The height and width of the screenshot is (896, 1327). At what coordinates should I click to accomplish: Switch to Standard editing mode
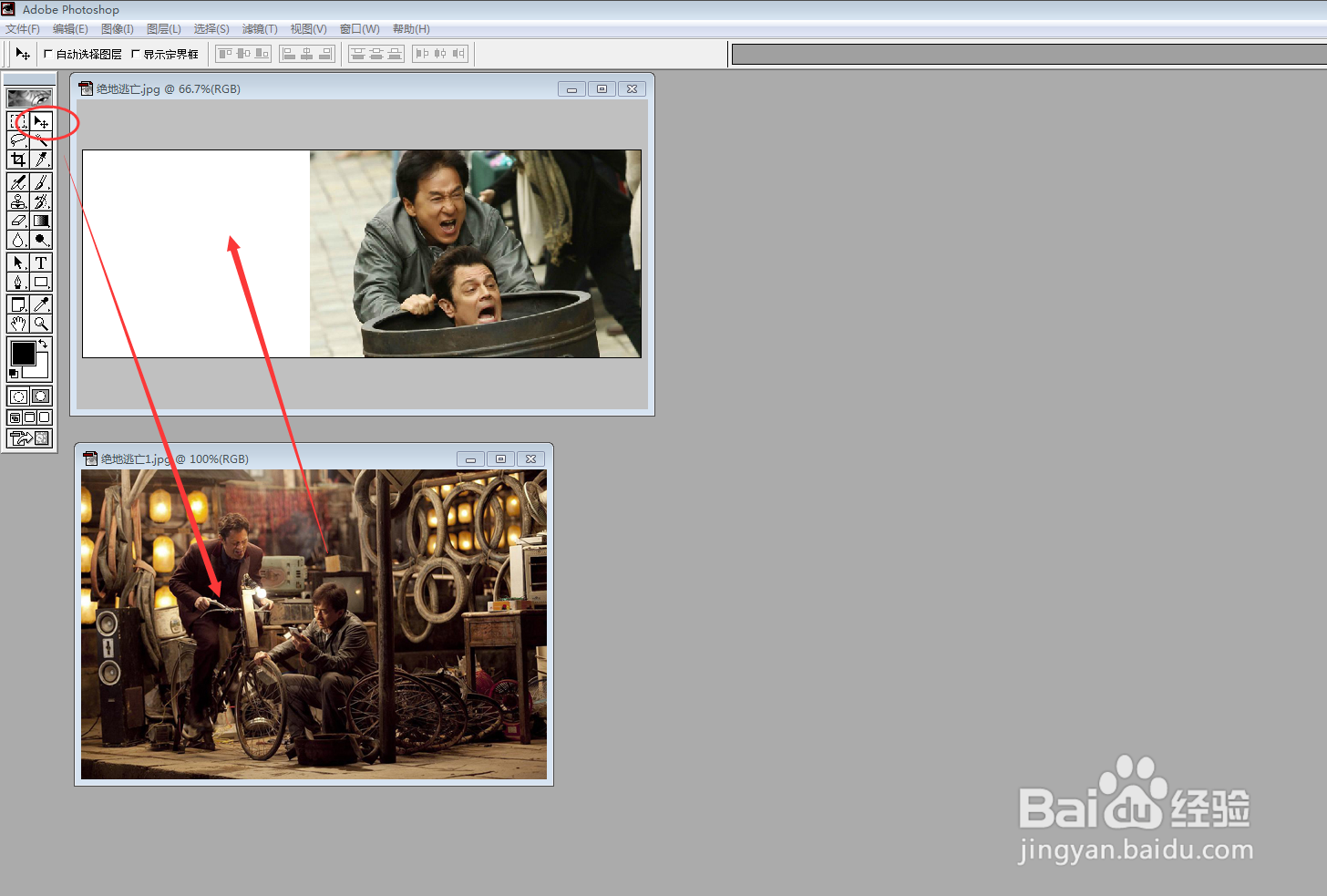point(18,397)
